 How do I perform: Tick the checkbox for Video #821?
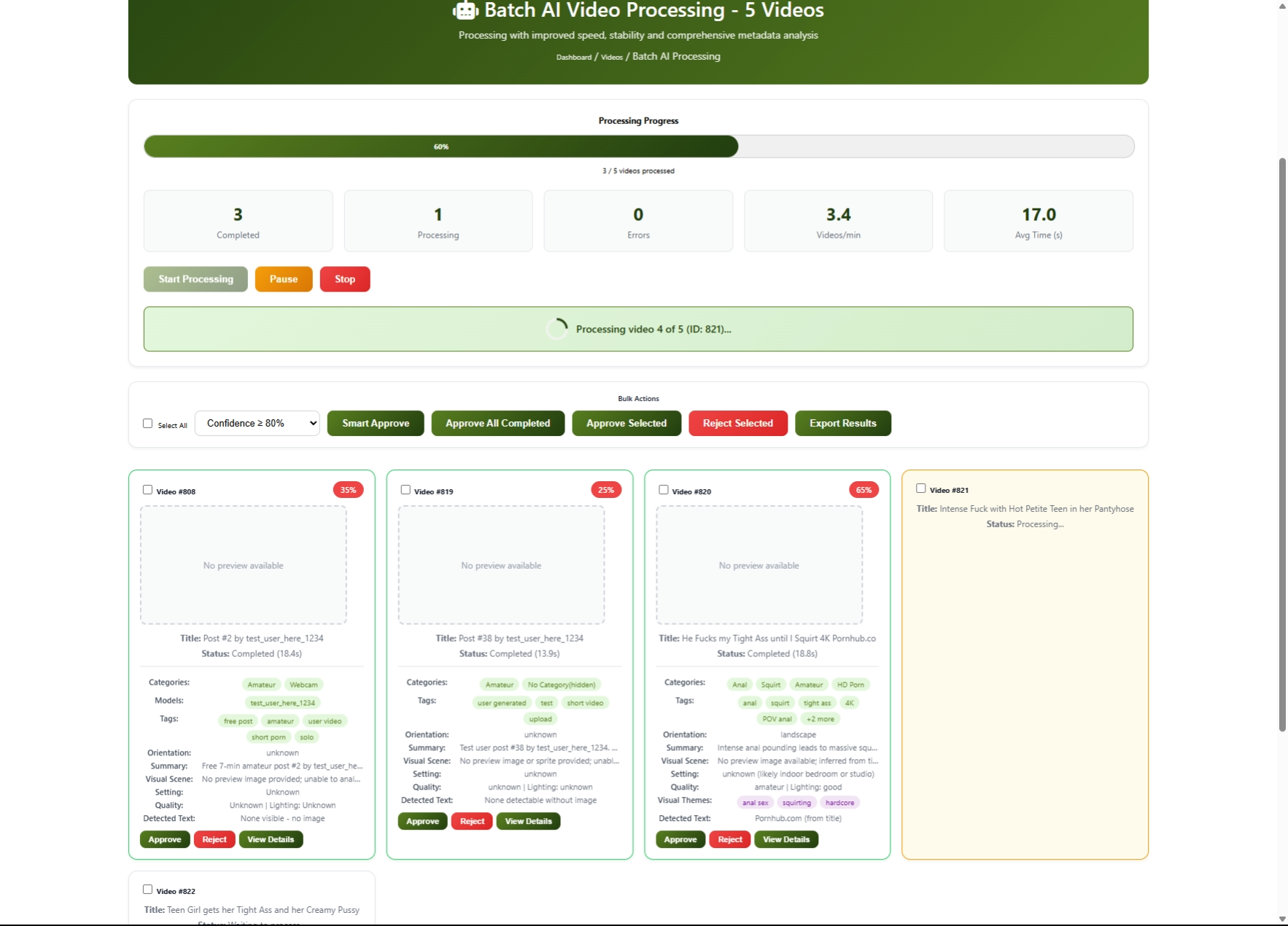coord(921,489)
